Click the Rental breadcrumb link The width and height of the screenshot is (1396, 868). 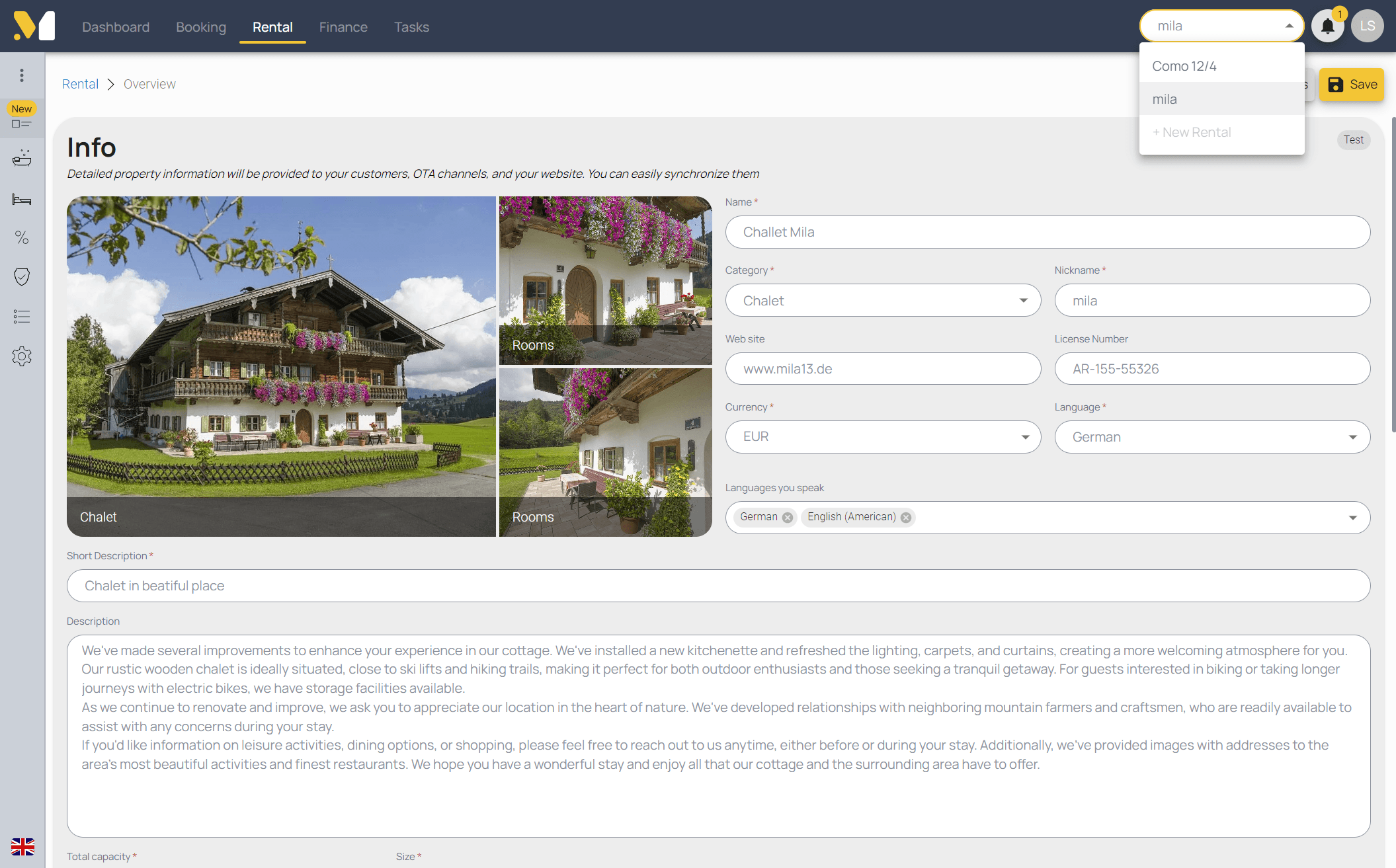[80, 84]
